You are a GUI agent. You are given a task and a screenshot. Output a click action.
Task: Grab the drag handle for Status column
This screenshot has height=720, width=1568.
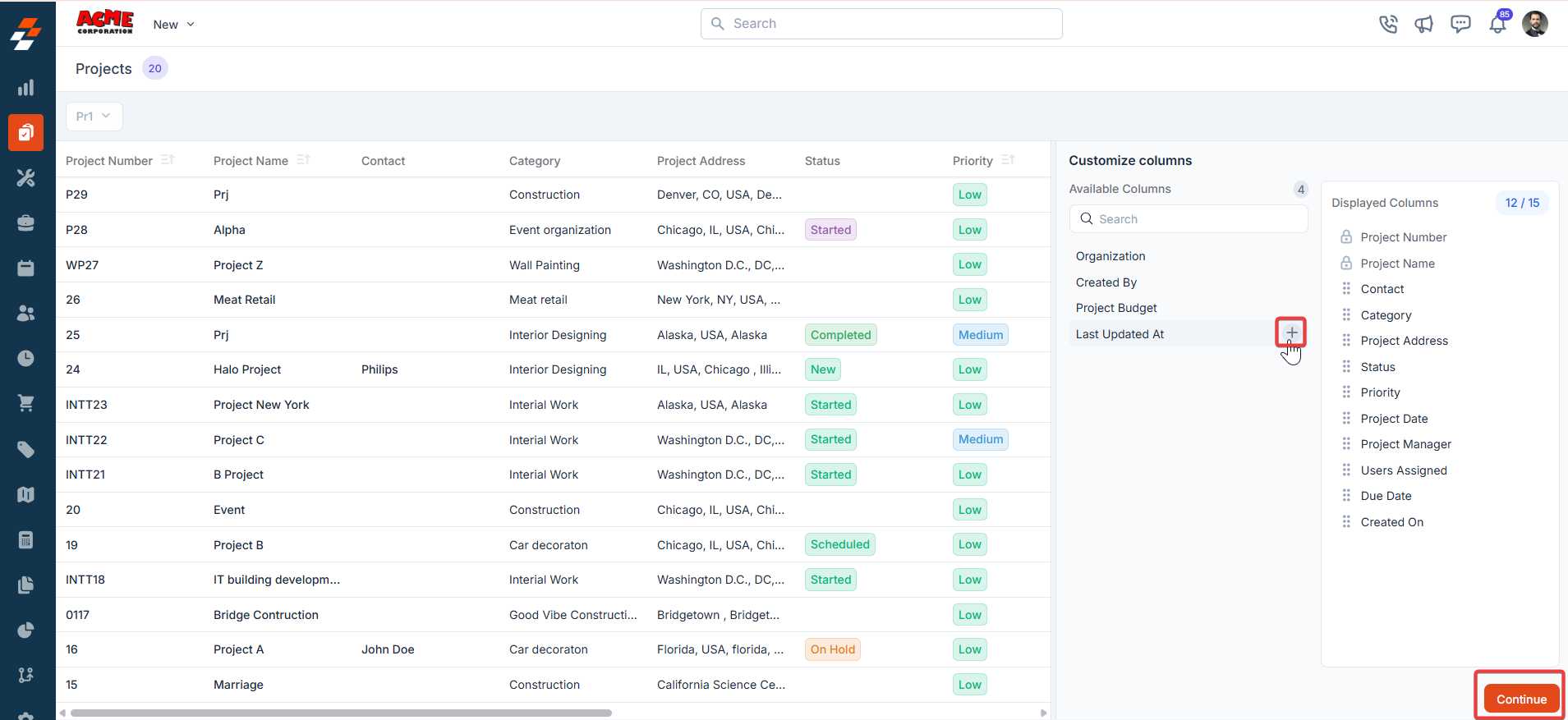click(x=1346, y=366)
